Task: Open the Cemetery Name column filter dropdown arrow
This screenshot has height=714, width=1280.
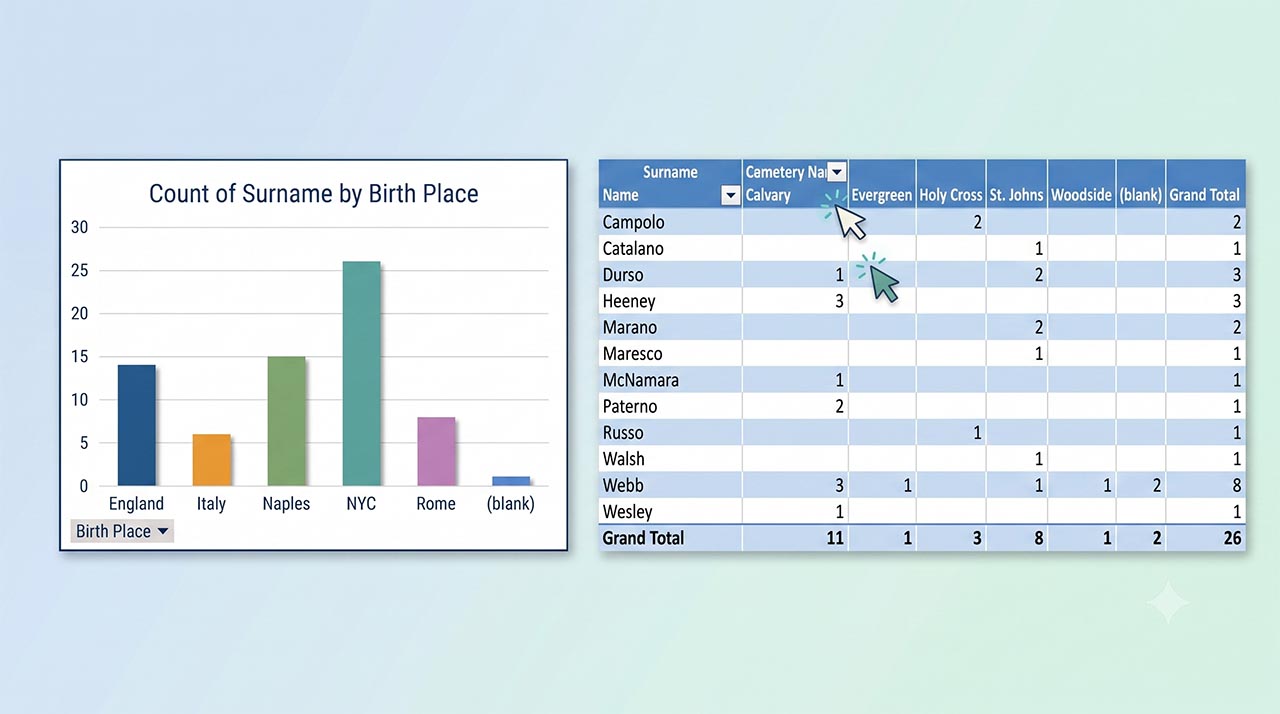Action: coord(837,173)
